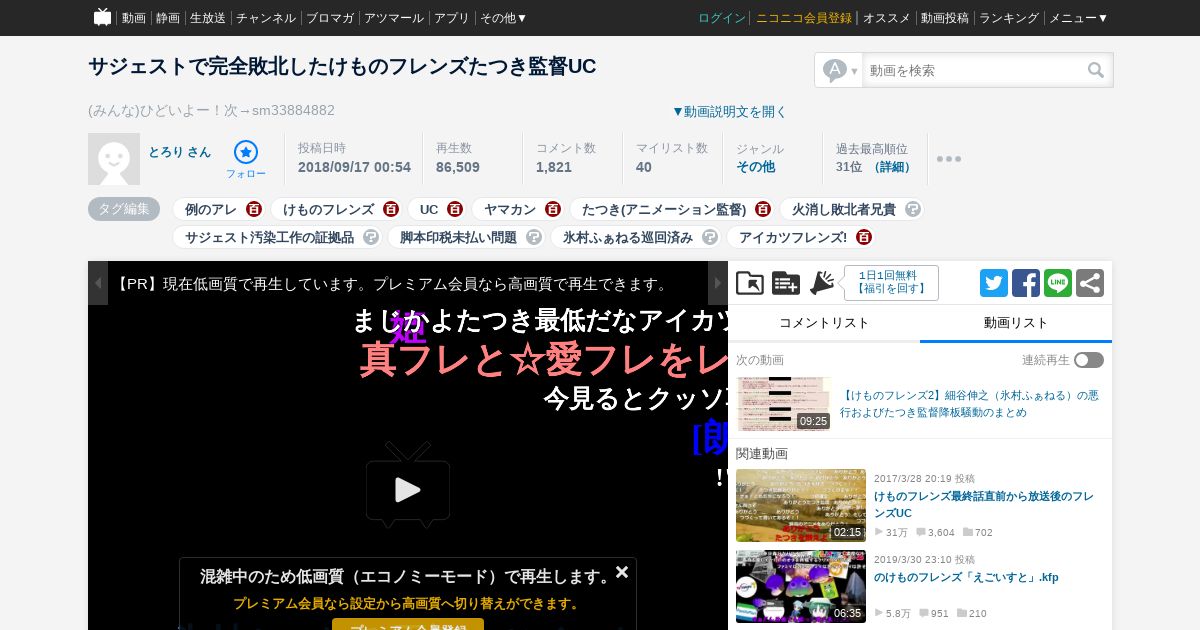
Task: Open the dictionary icon for UC tag
Action: pyautogui.click(x=455, y=209)
